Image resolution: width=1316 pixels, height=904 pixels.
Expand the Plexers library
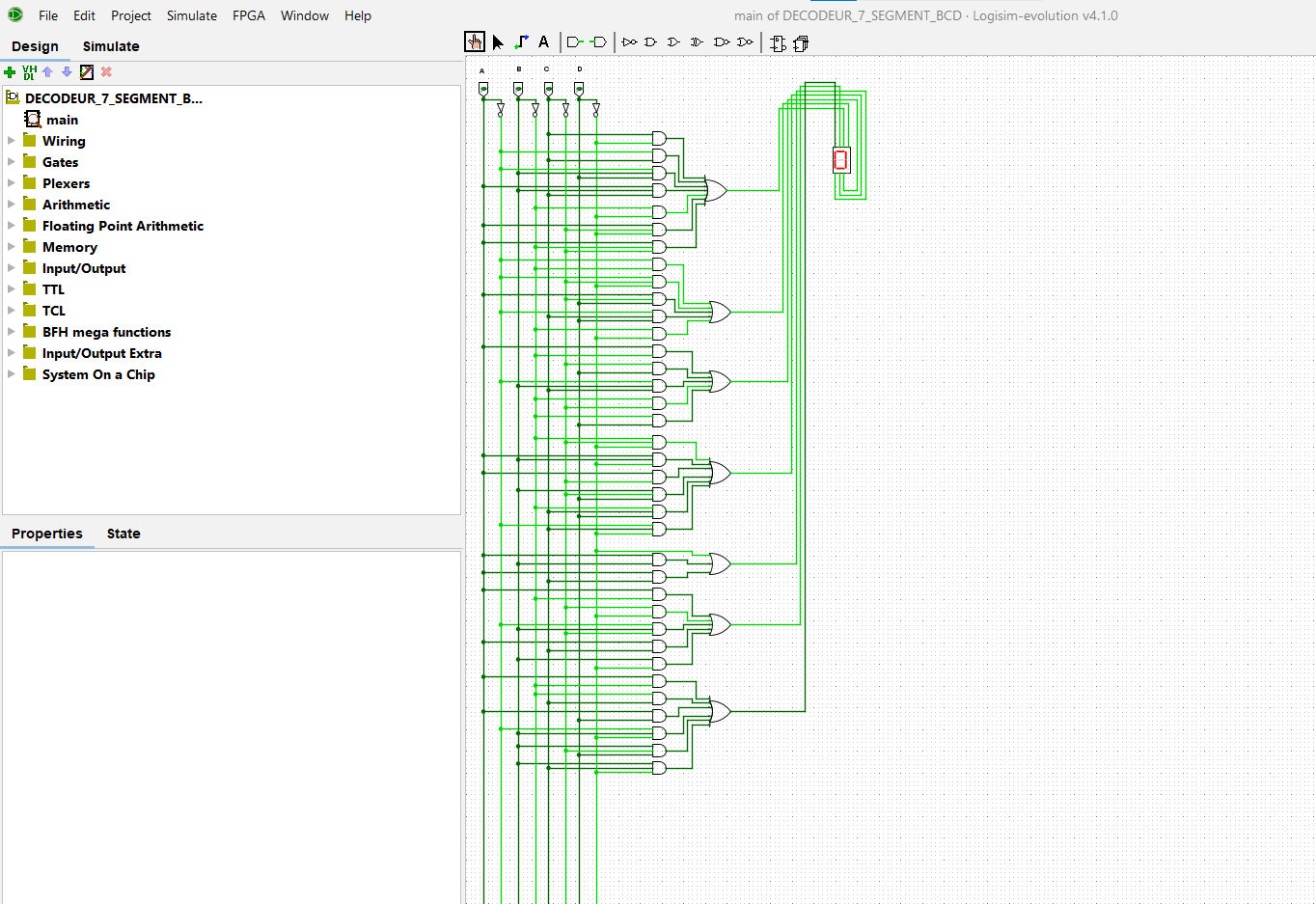tap(12, 183)
